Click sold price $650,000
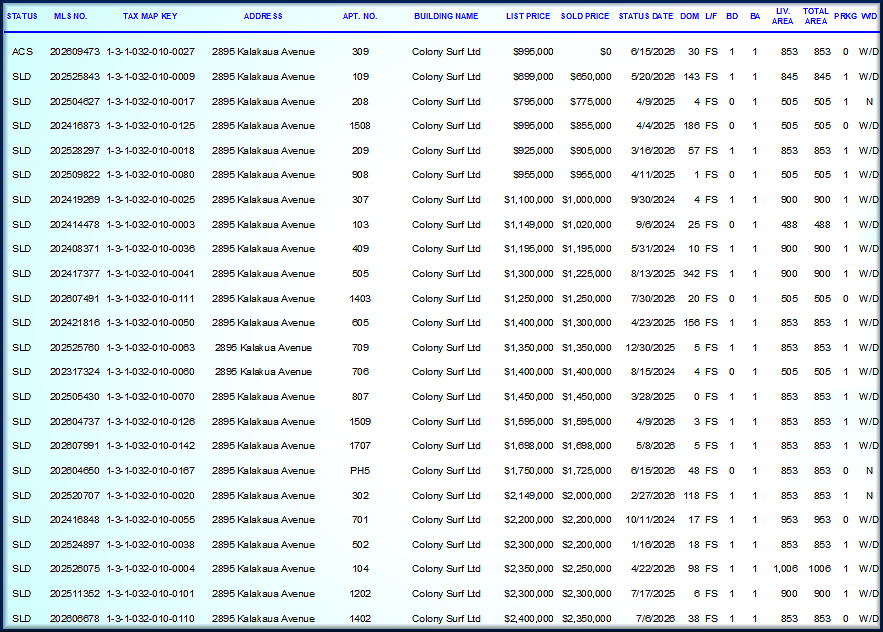 coord(590,77)
